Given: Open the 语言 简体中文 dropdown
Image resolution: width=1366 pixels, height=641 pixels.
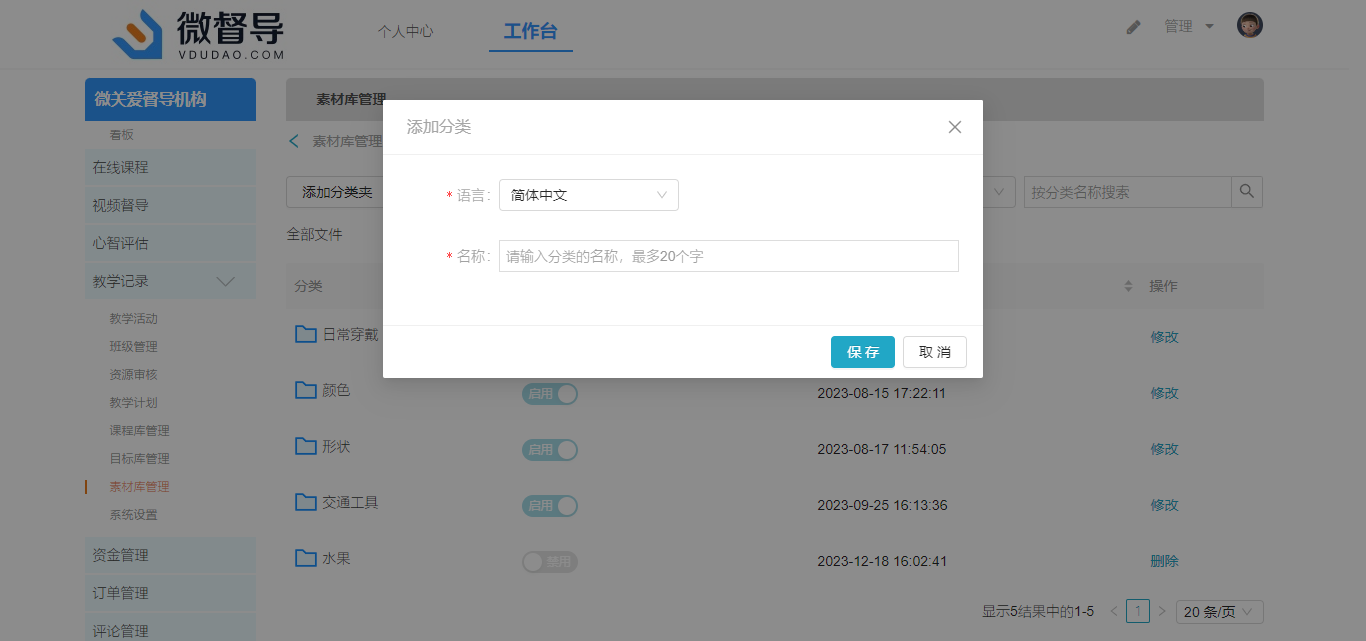Looking at the screenshot, I should 589,195.
